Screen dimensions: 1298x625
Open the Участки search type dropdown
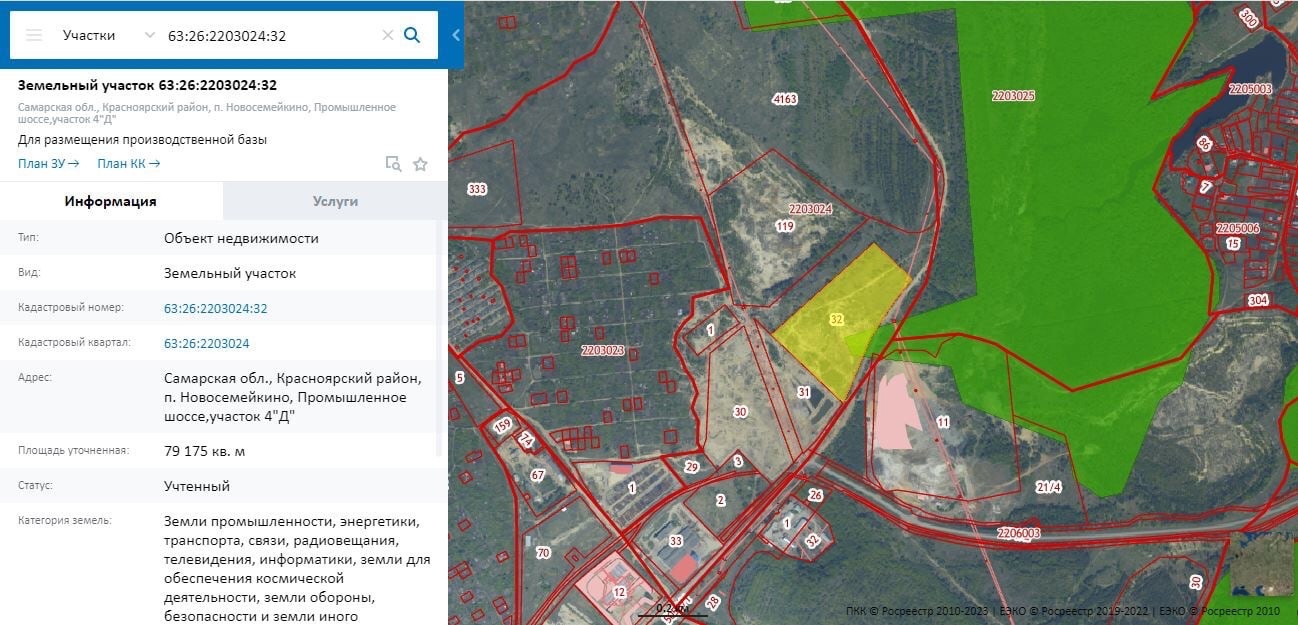click(107, 35)
